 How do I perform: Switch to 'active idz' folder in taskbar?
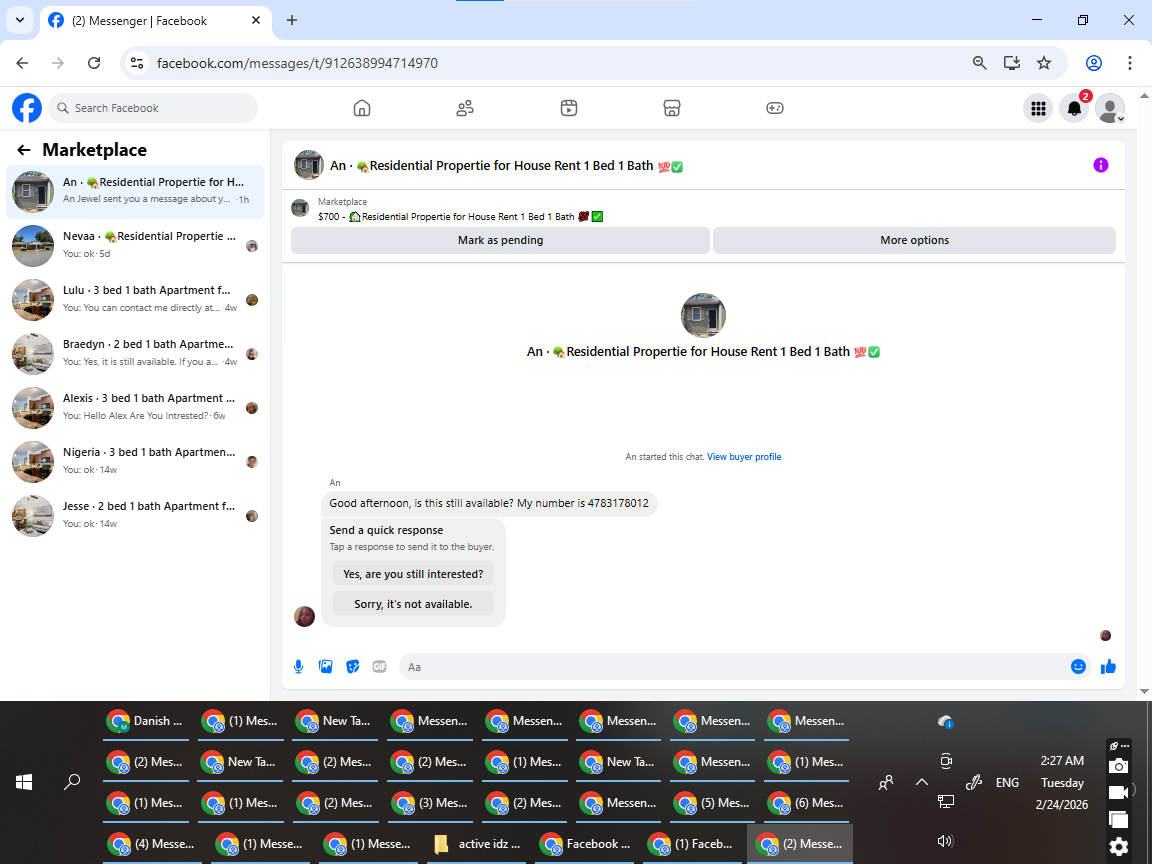pos(478,843)
